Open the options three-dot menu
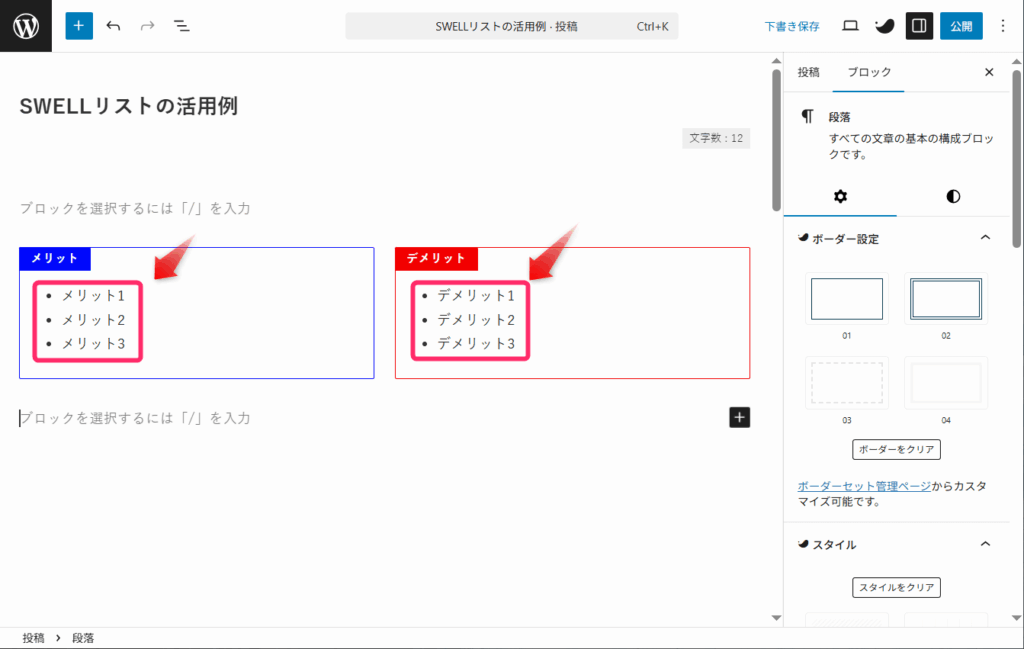Screen dimensions: 1024x649 click(x=1003, y=26)
